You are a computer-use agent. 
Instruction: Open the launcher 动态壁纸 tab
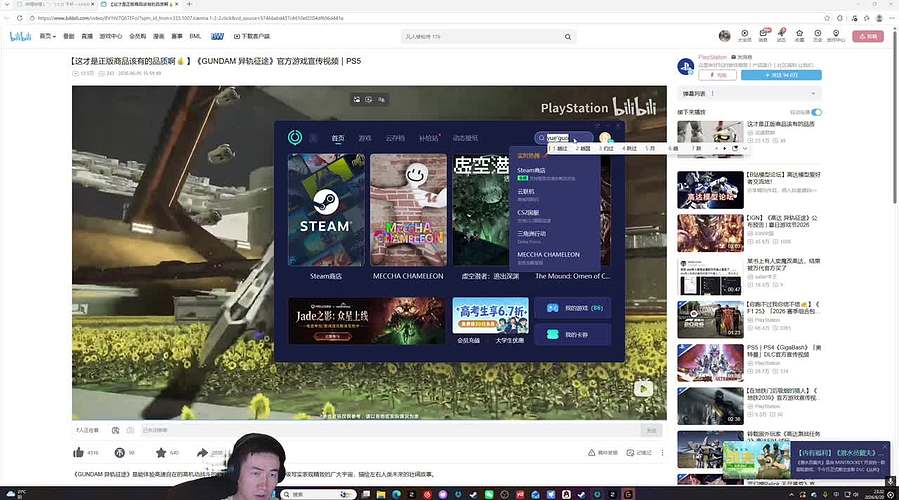tap(465, 138)
